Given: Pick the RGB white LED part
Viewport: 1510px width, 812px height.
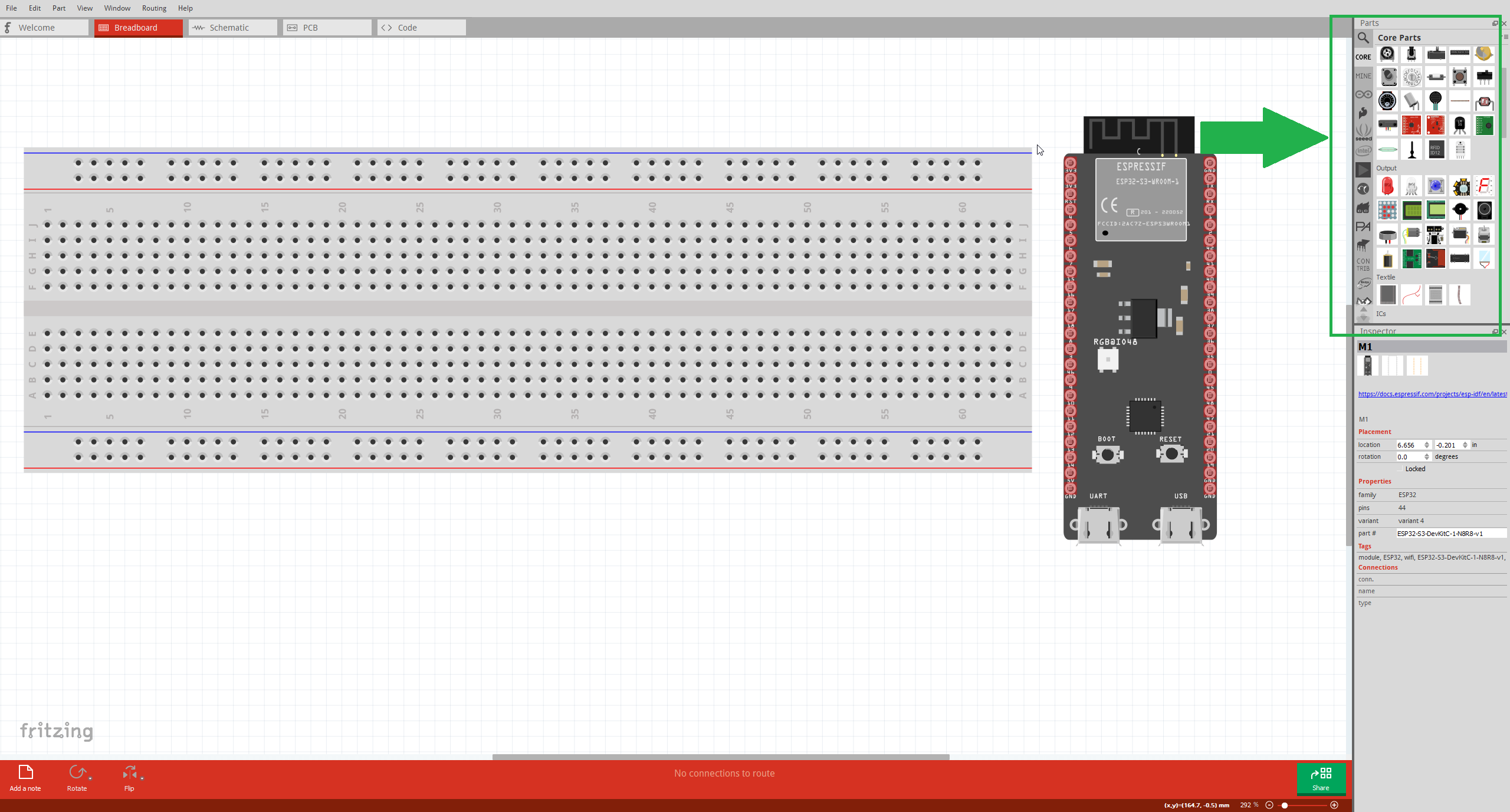Looking at the screenshot, I should point(1411,186).
